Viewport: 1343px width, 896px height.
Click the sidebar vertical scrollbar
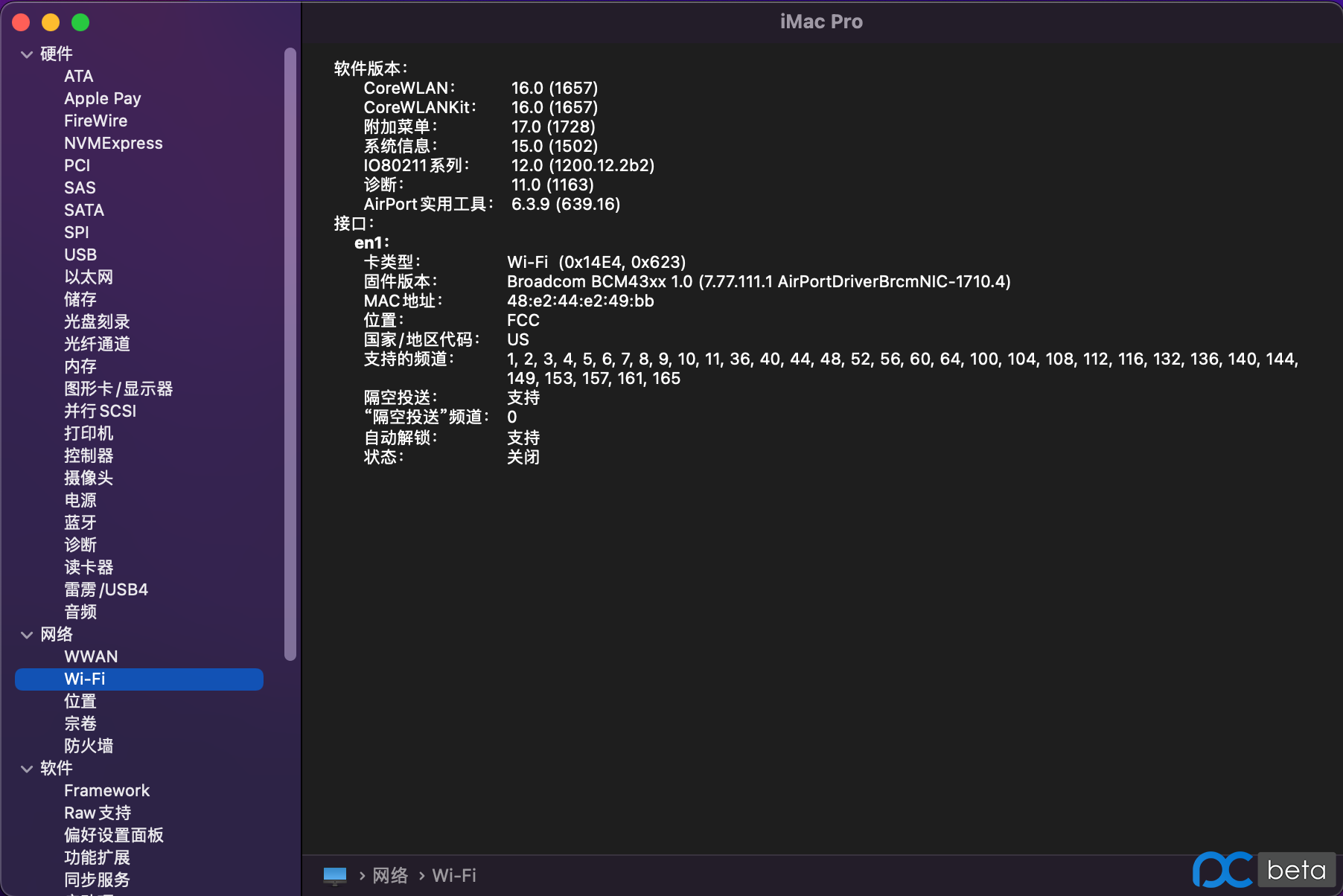click(290, 353)
